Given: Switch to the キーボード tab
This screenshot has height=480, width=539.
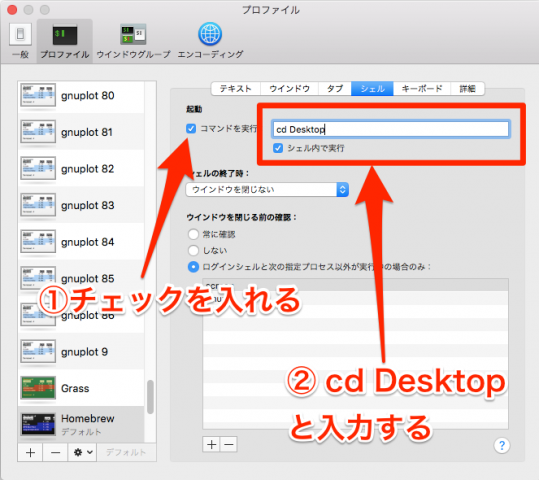Looking at the screenshot, I should tap(422, 89).
